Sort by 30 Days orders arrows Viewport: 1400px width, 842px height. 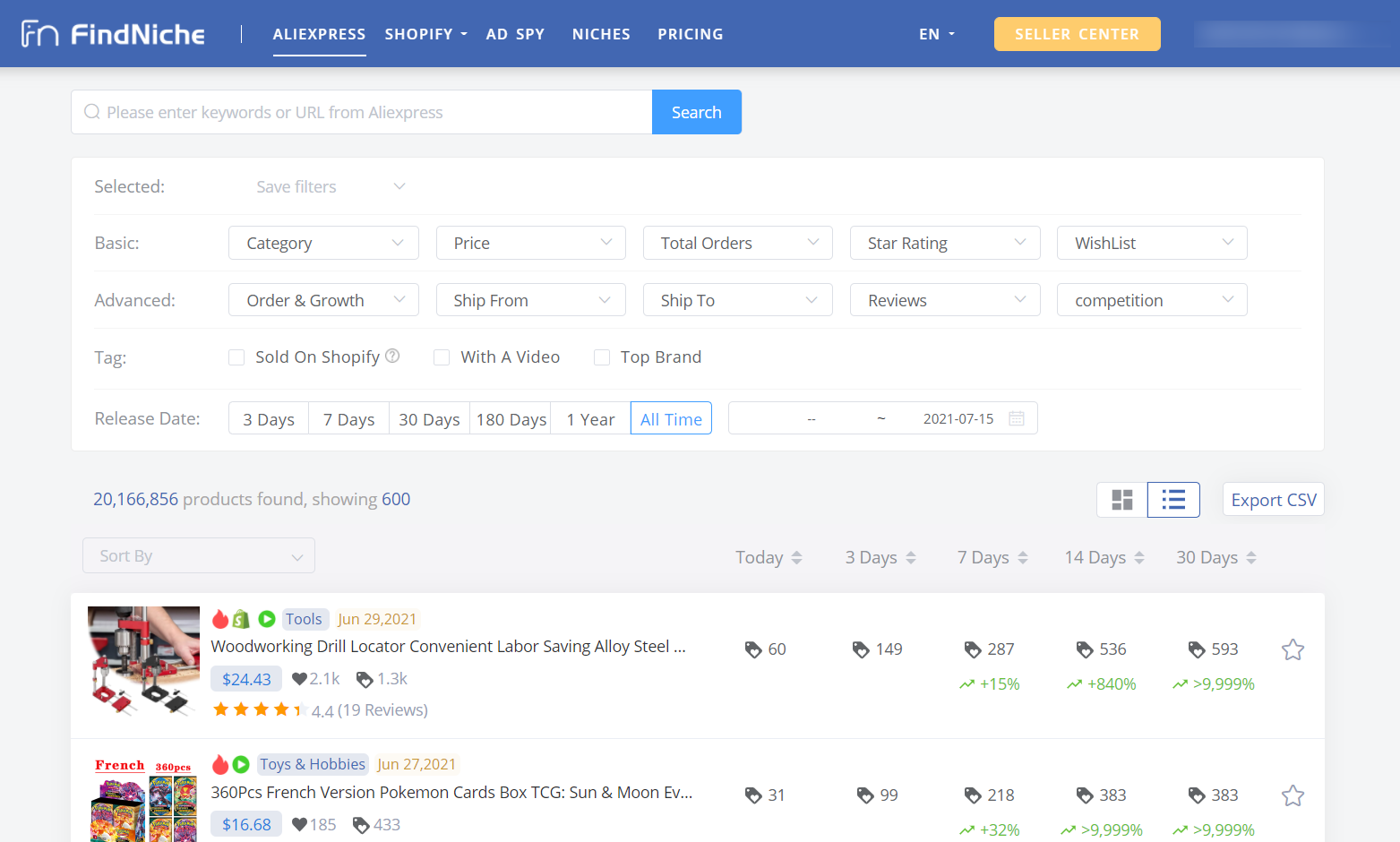pos(1251,558)
